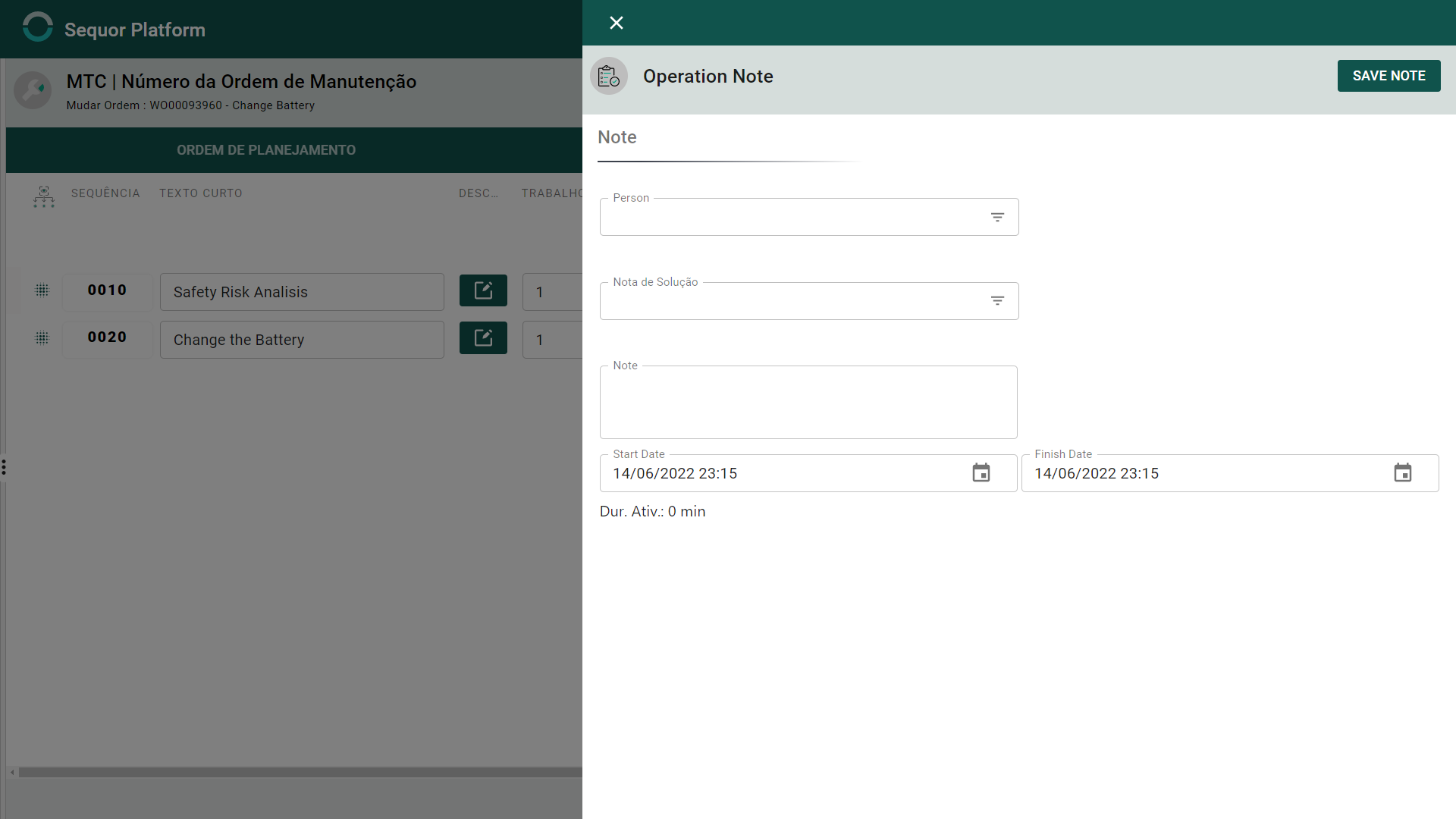Click the Operation Note clipboard icon
Image resolution: width=1456 pixels, height=819 pixels.
[609, 76]
